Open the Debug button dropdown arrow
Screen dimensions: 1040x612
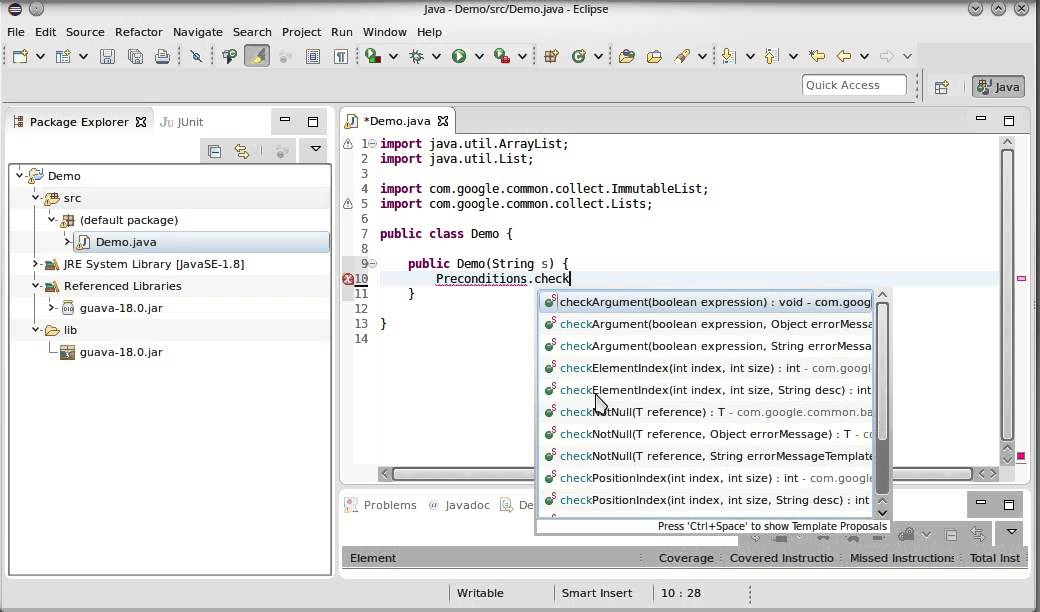(436, 56)
